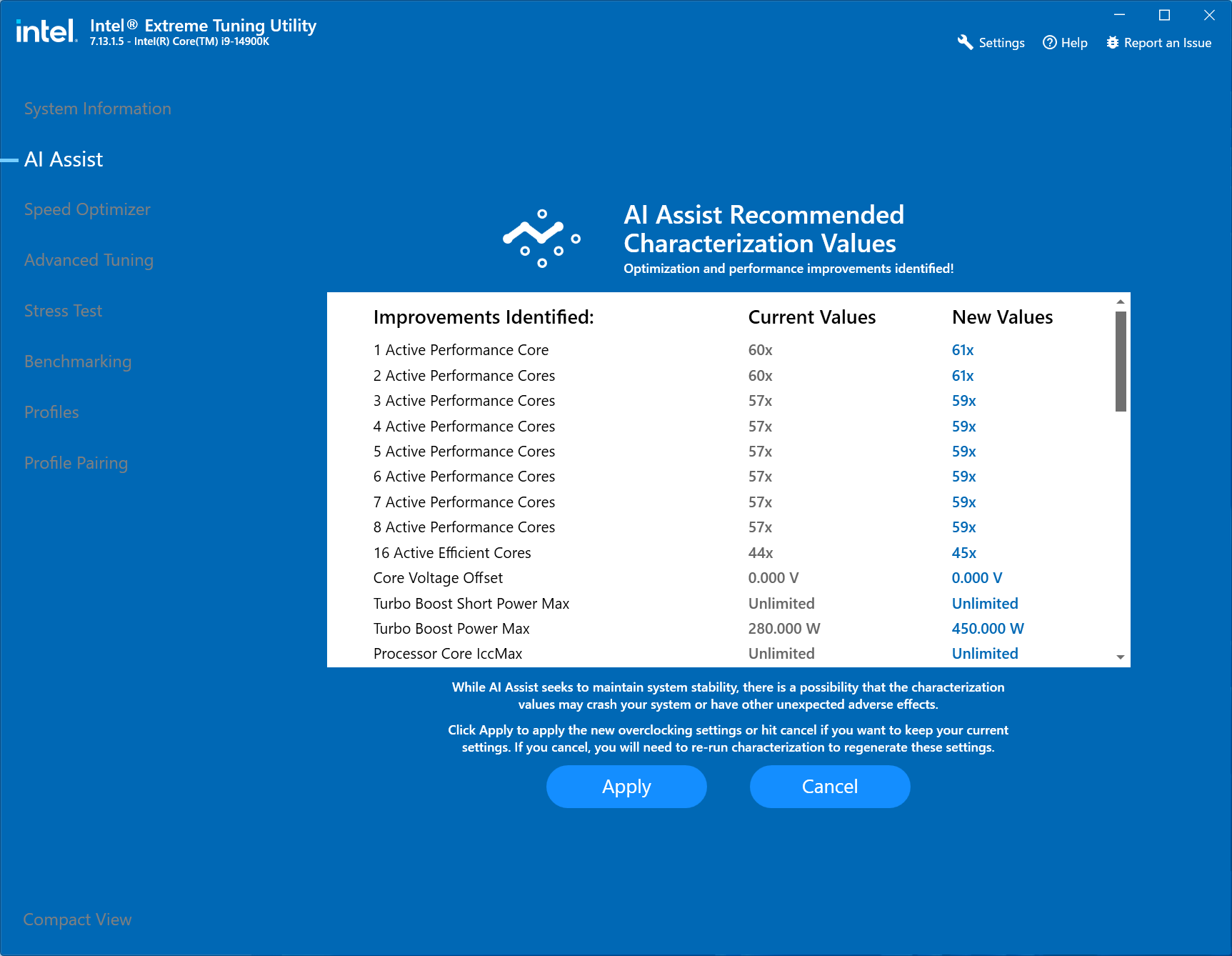This screenshot has height=956, width=1232.
Task: Open Advanced Tuning page
Action: [x=89, y=261]
